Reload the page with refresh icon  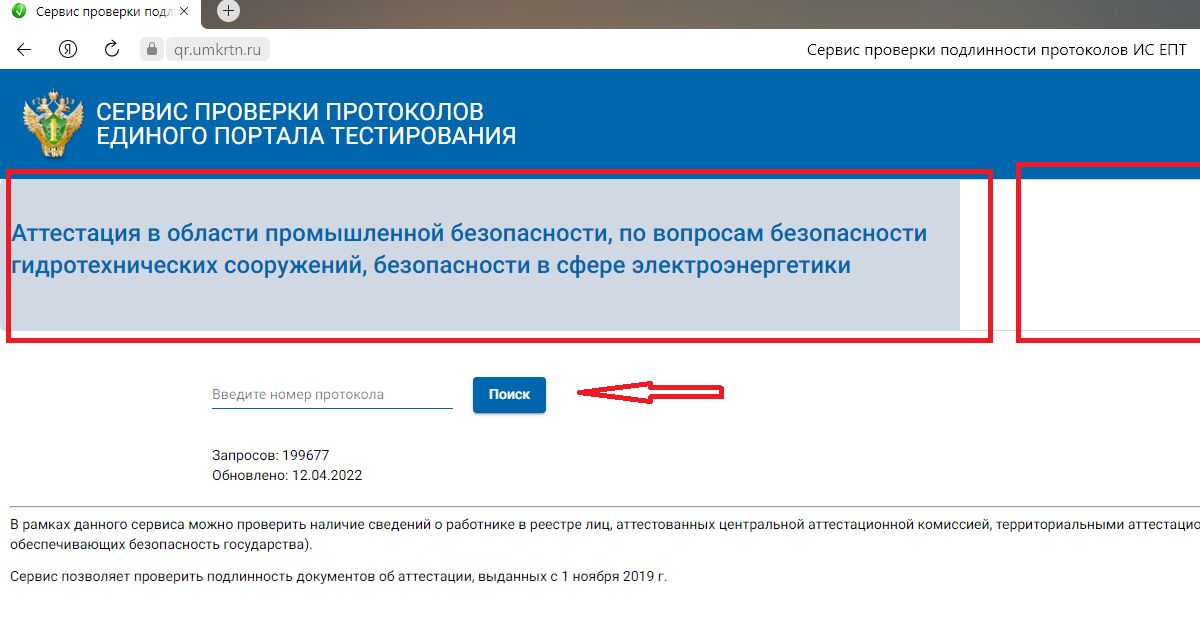(x=112, y=49)
